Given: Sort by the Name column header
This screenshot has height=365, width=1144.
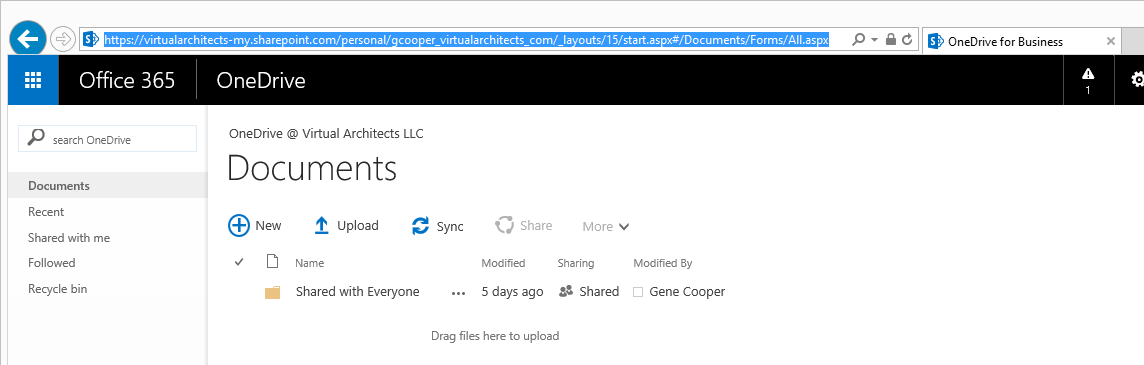Looking at the screenshot, I should pyautogui.click(x=309, y=263).
